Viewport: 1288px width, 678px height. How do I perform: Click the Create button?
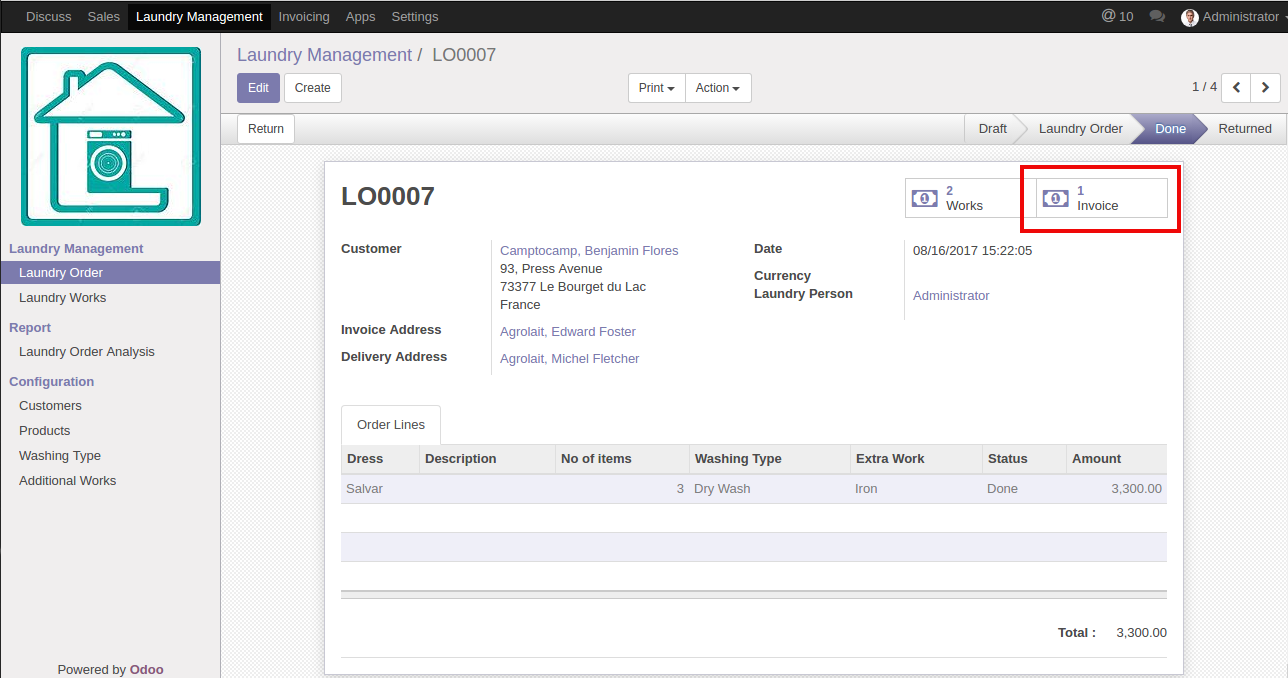(x=313, y=88)
